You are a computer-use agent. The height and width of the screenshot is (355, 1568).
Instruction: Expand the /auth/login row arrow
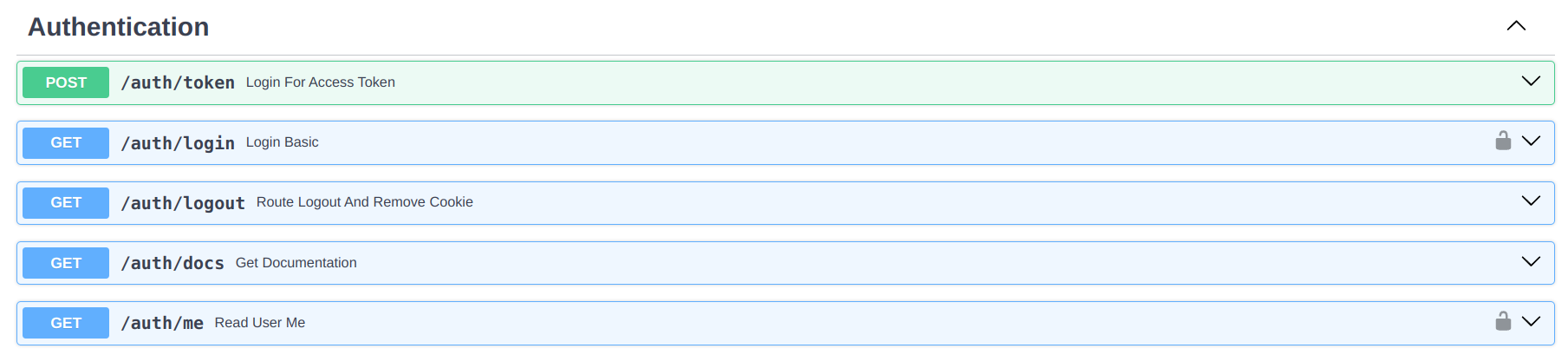[x=1531, y=141]
